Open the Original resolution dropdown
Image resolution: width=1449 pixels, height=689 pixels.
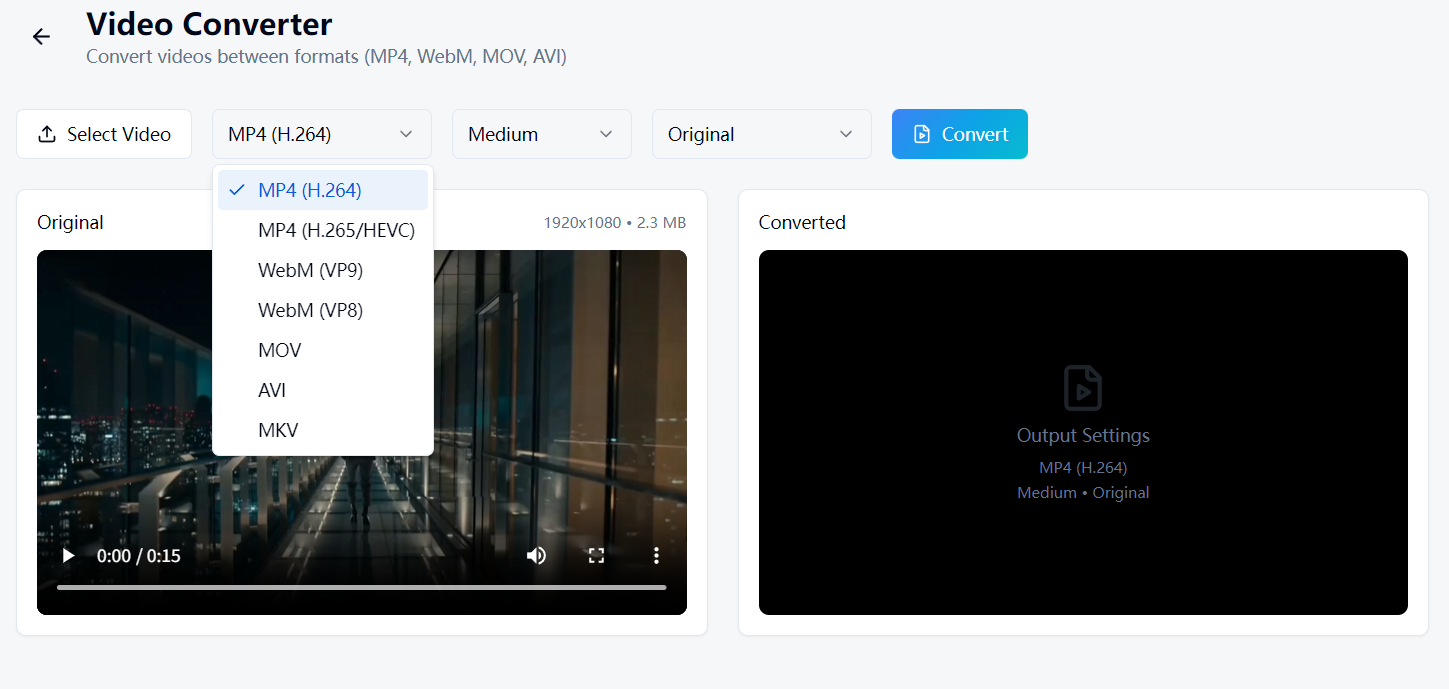[762, 134]
